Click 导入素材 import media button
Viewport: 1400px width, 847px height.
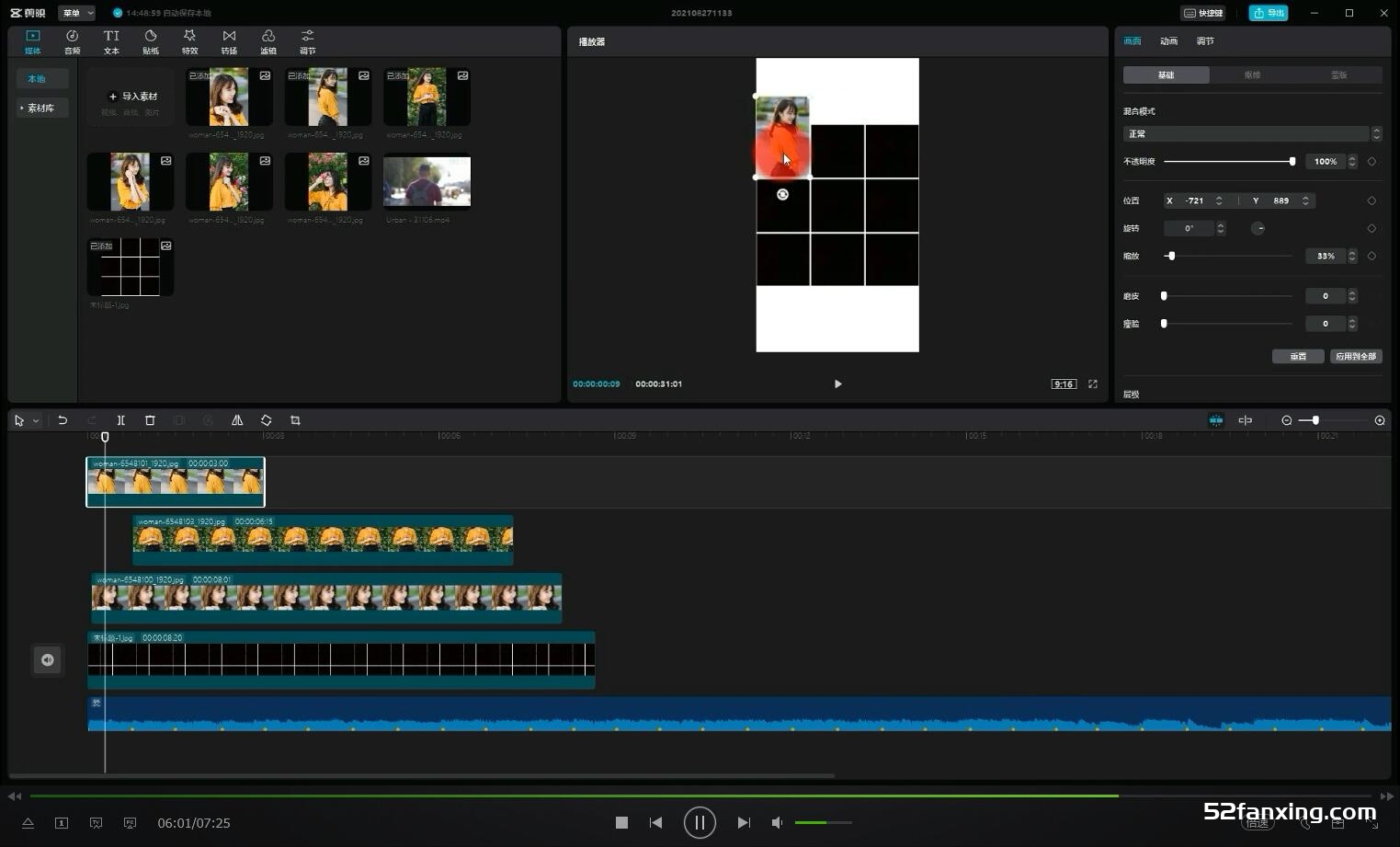(x=131, y=97)
